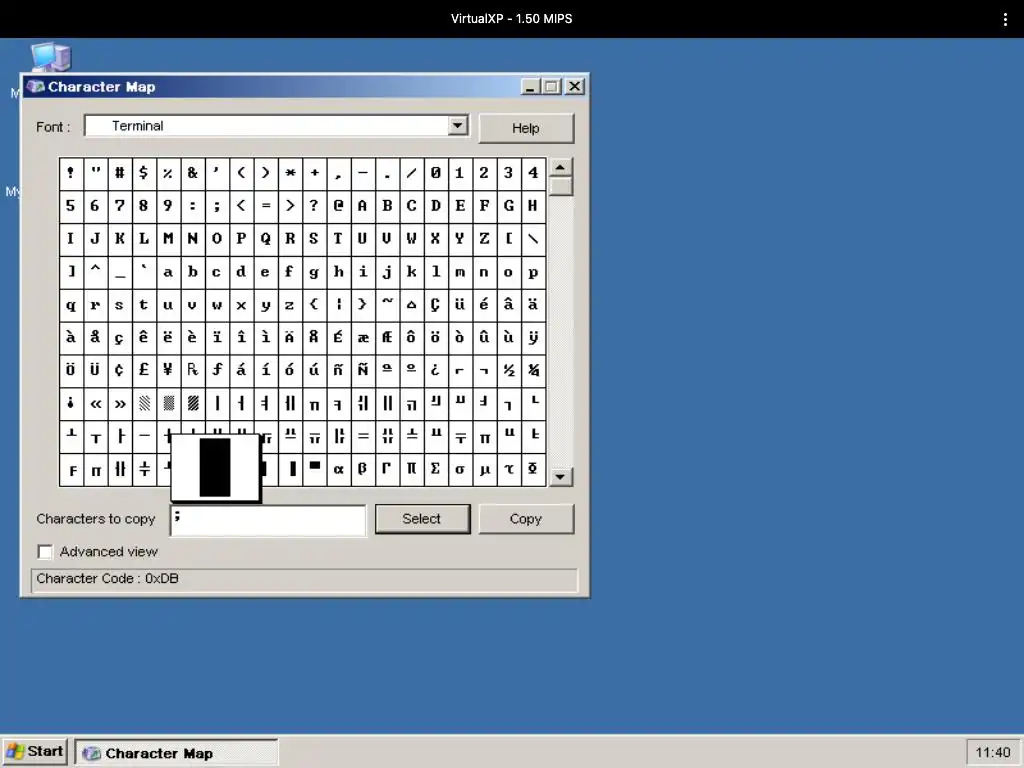Image resolution: width=1024 pixels, height=768 pixels.
Task: Select the Greek alpha α character
Action: click(338, 469)
